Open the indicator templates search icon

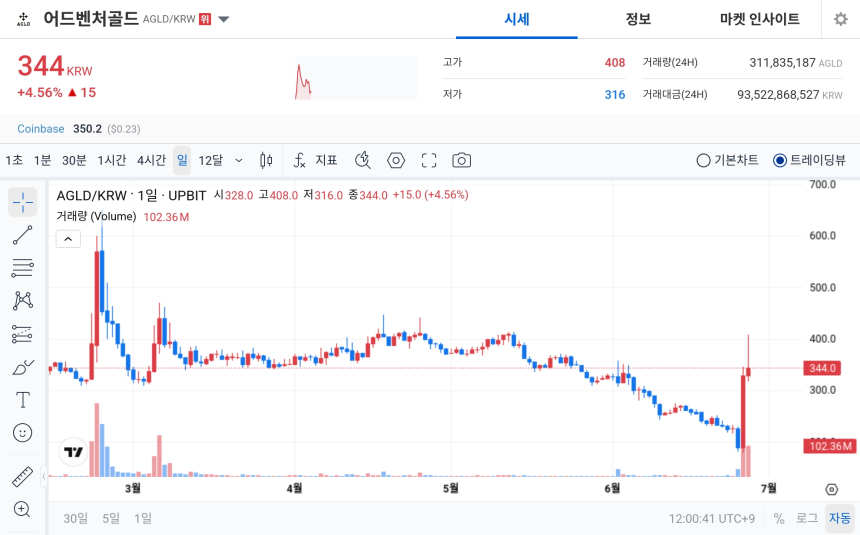pos(363,160)
